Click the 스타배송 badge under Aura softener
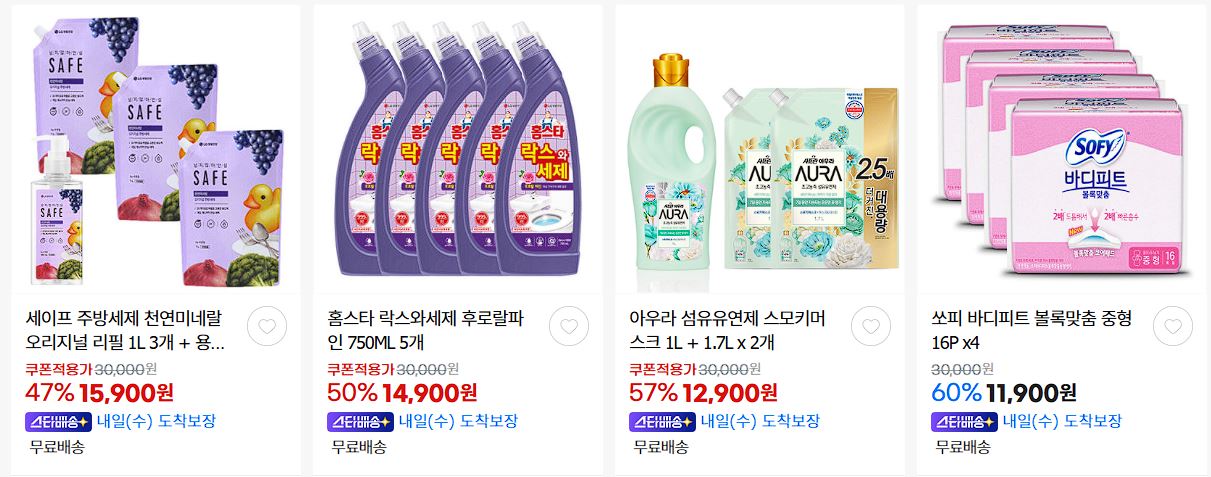Image resolution: width=1211 pixels, height=477 pixels. [663, 421]
